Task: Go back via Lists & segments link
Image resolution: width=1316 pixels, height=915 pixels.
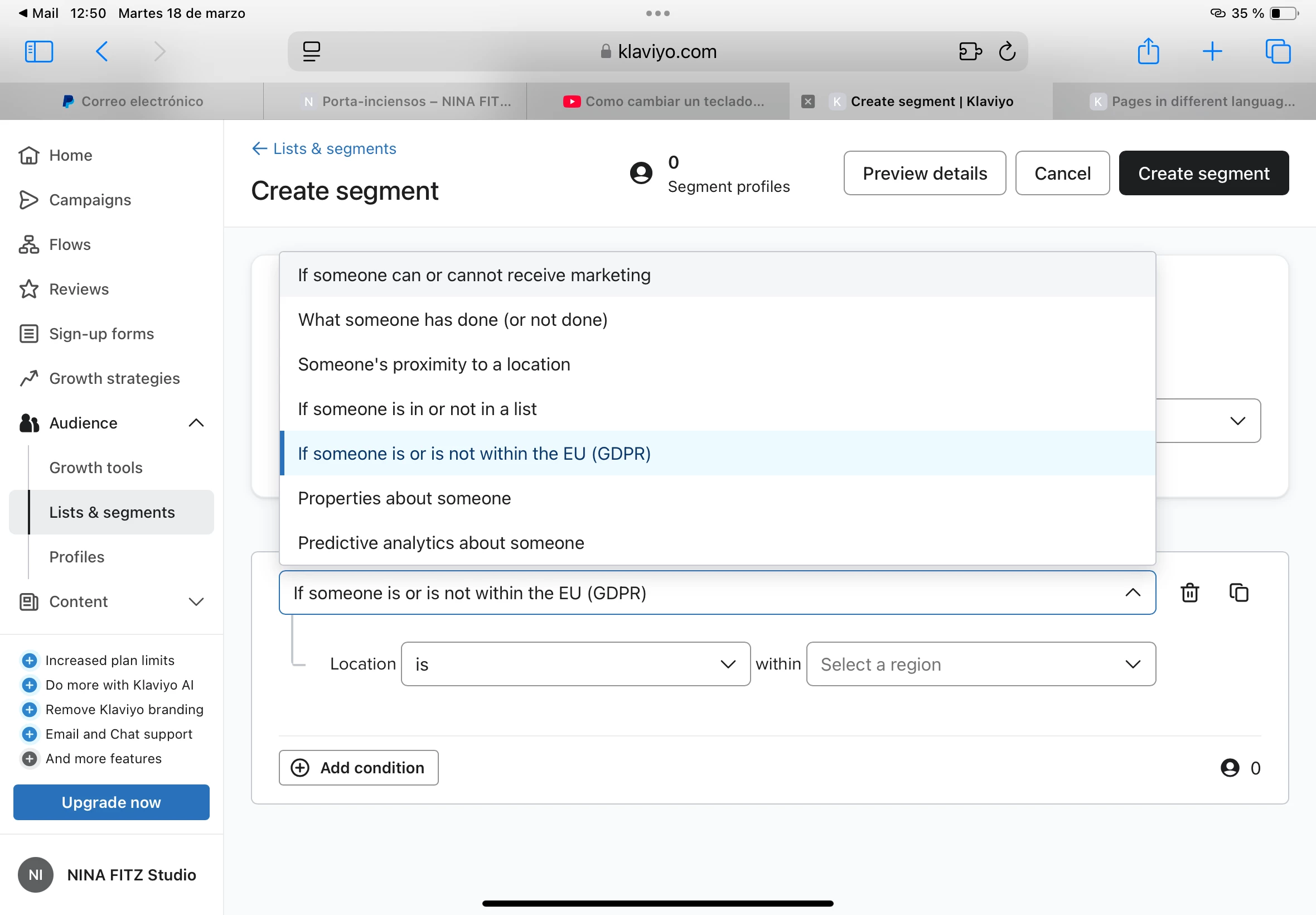Action: click(325, 149)
